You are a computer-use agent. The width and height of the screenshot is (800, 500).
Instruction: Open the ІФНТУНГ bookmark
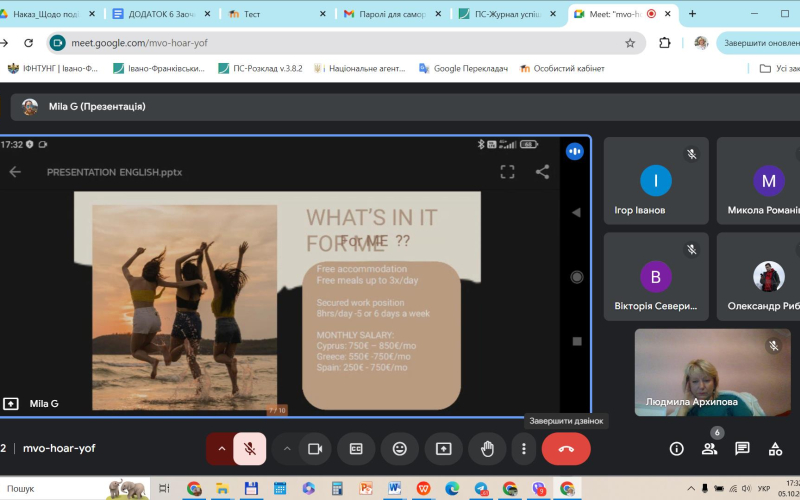click(x=53, y=68)
